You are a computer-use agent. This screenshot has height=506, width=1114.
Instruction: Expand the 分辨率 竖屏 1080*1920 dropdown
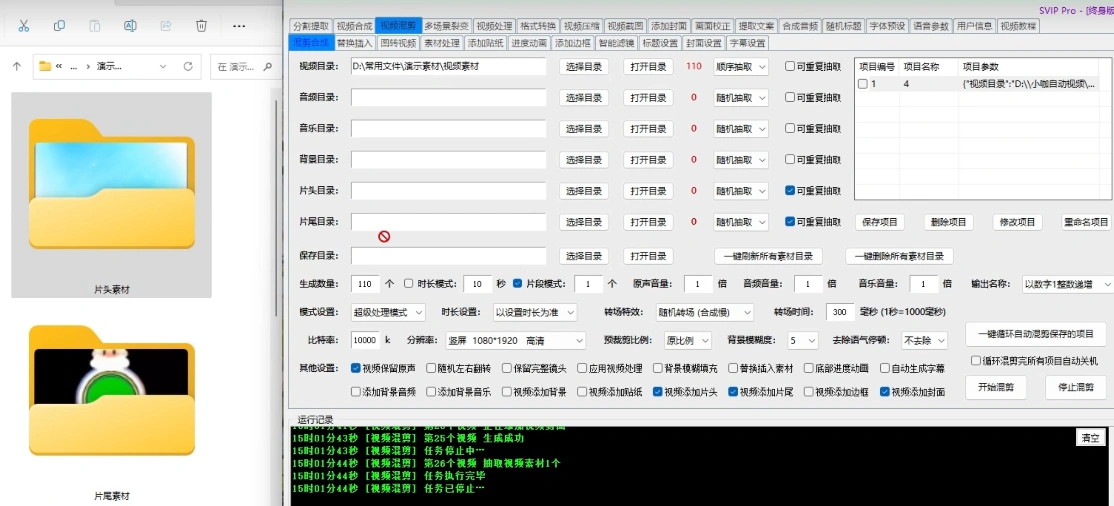click(x=514, y=341)
